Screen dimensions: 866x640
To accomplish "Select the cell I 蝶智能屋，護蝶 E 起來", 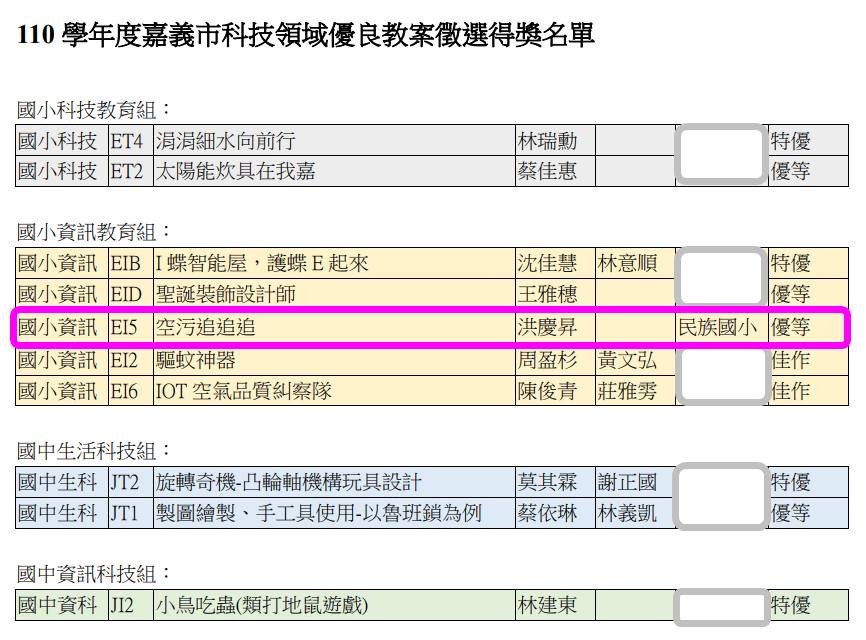I will pyautogui.click(x=262, y=264).
